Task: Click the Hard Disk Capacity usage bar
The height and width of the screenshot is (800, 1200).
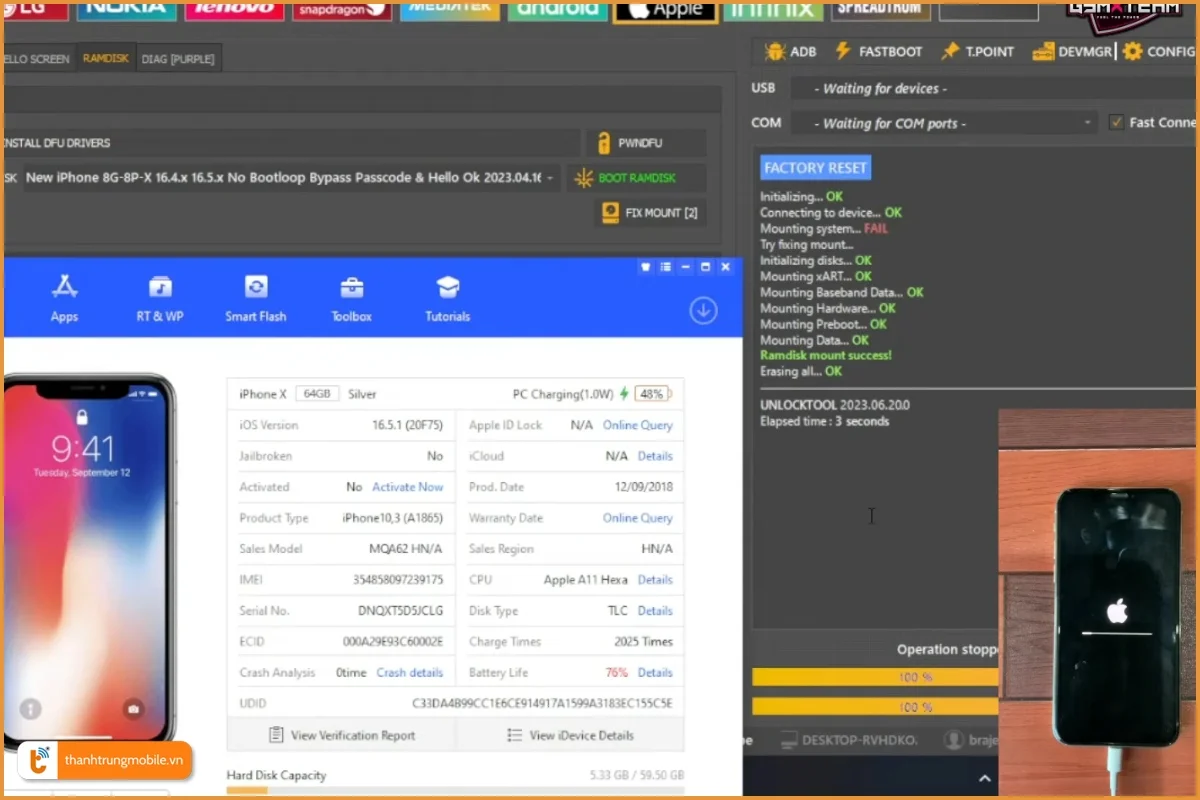Action: click(x=455, y=791)
